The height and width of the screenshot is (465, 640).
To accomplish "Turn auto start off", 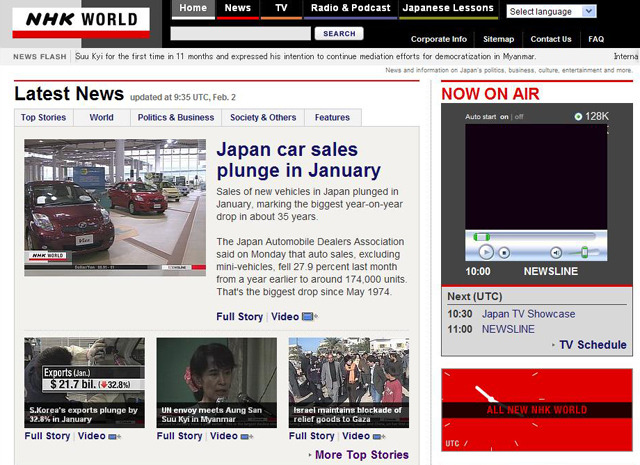I will [519, 117].
